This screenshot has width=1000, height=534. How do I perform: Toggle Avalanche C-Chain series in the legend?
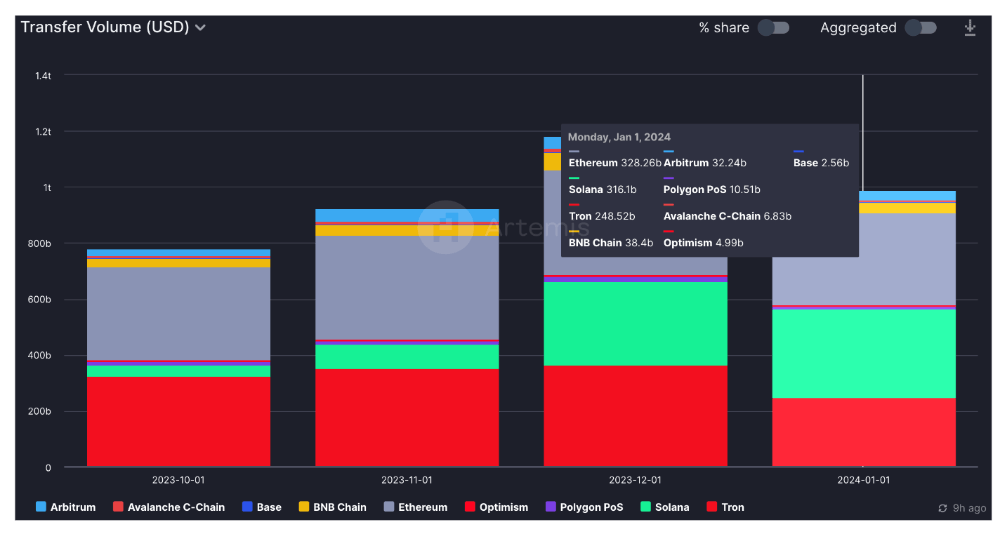tap(168, 507)
